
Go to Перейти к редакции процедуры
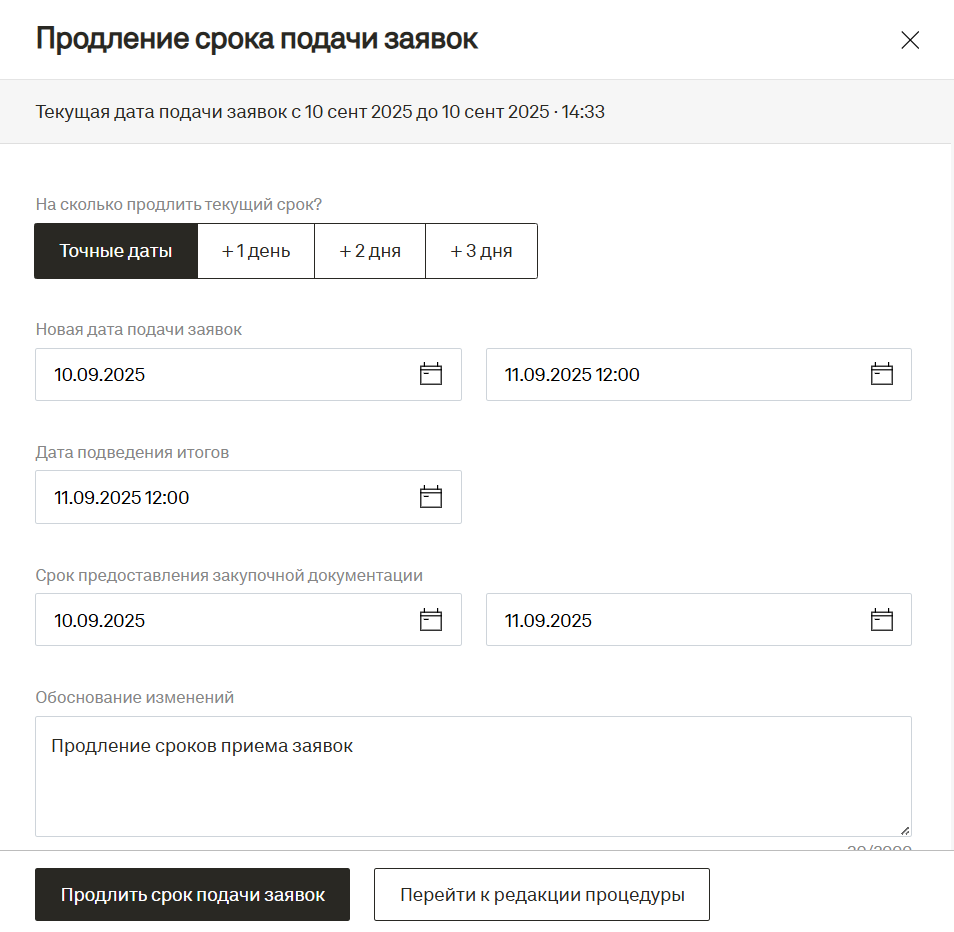(542, 895)
